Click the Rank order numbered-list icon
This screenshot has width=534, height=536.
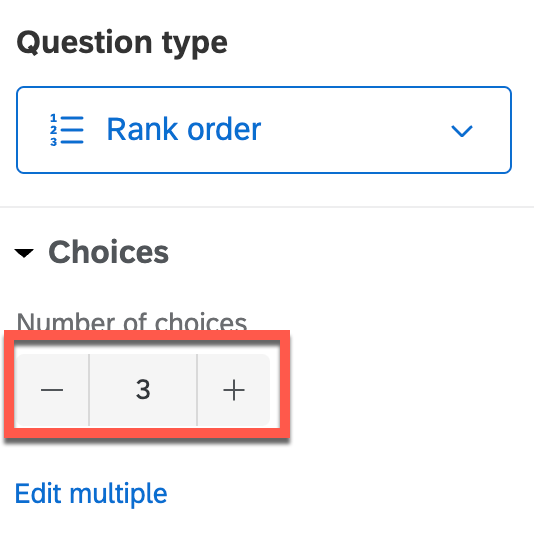click(67, 130)
